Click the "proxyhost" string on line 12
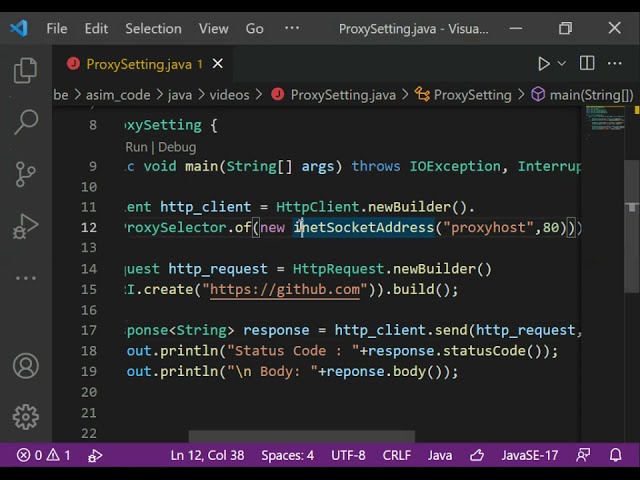The image size is (640, 480). pos(488,227)
